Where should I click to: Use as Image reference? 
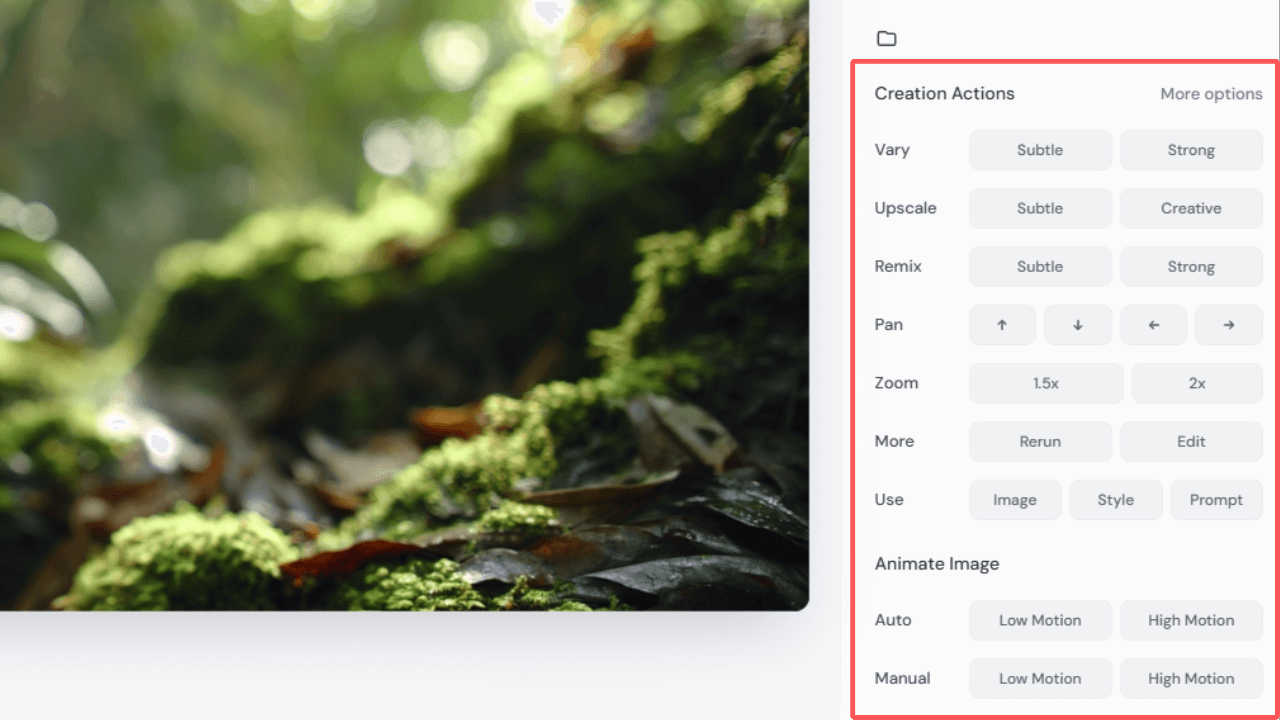coord(1015,500)
